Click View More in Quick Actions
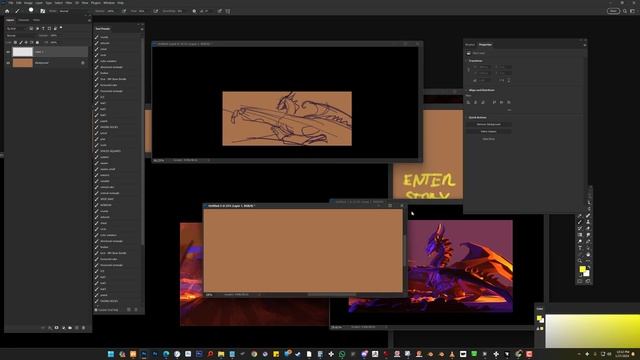Viewport: 640px width, 360px height. click(x=489, y=139)
